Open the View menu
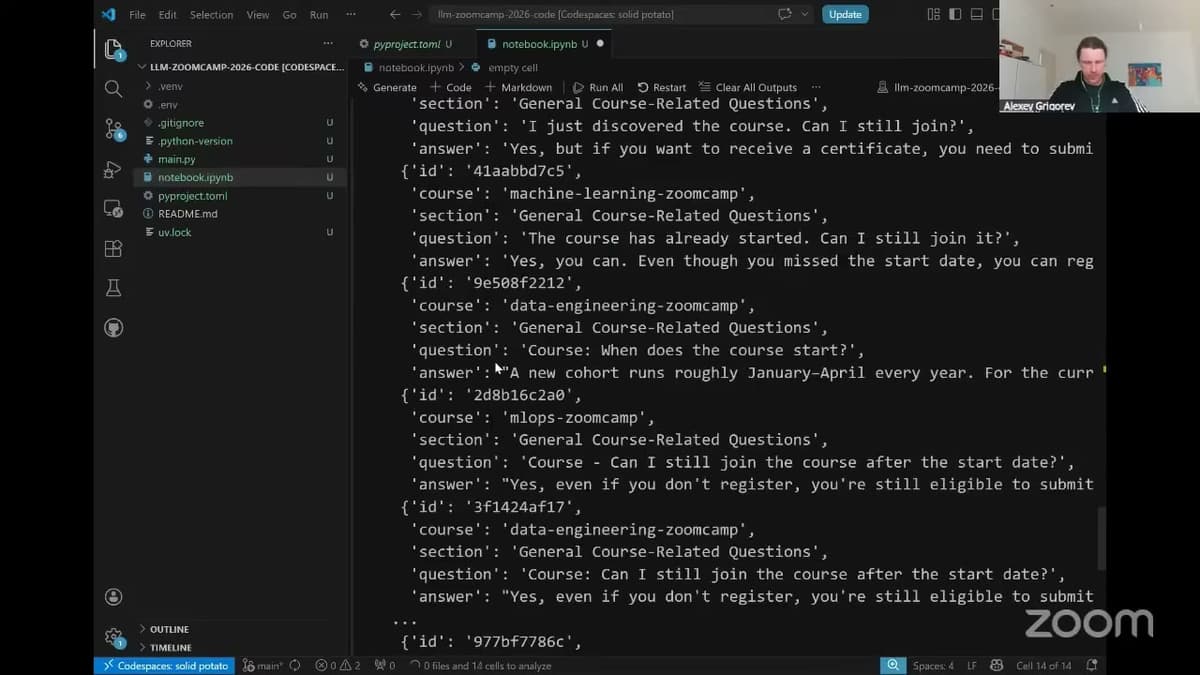The width and height of the screenshot is (1200, 675). 258,14
